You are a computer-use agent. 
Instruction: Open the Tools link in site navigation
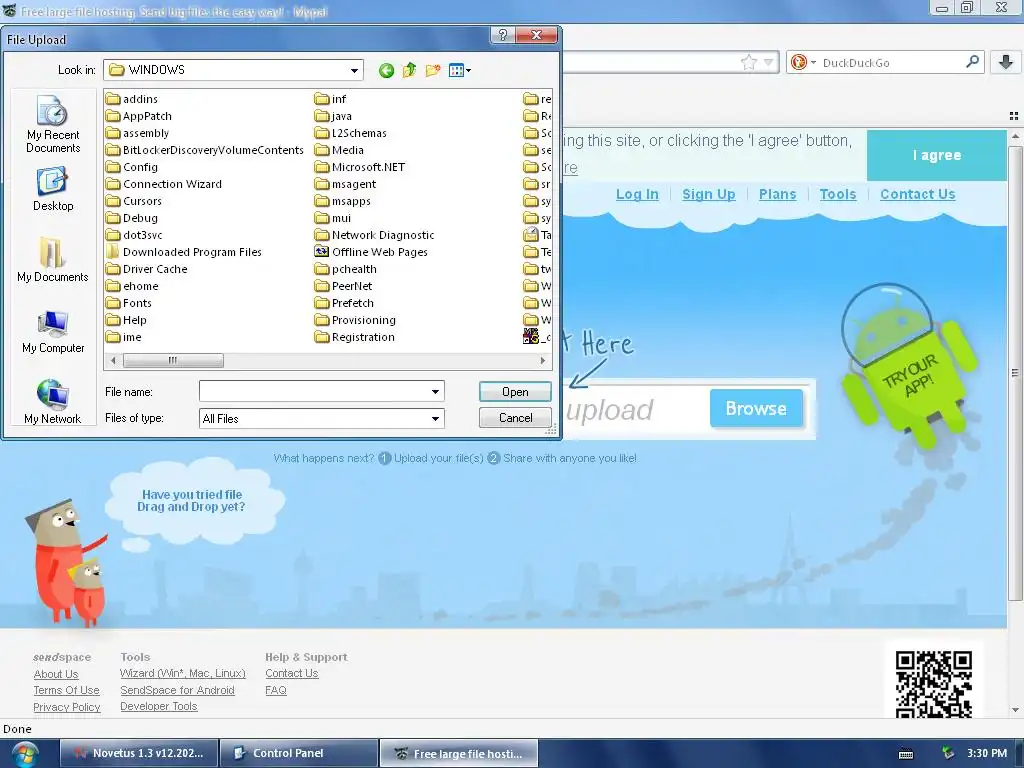(838, 194)
